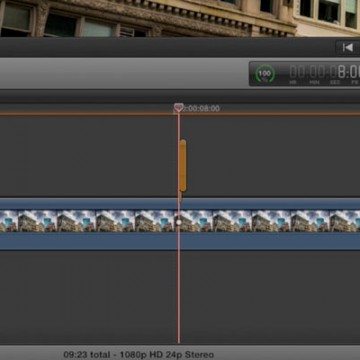This screenshot has height=360, width=360.
Task: Click the filmstrip thumbnail just left of the playhead
Action: (x=154, y=221)
